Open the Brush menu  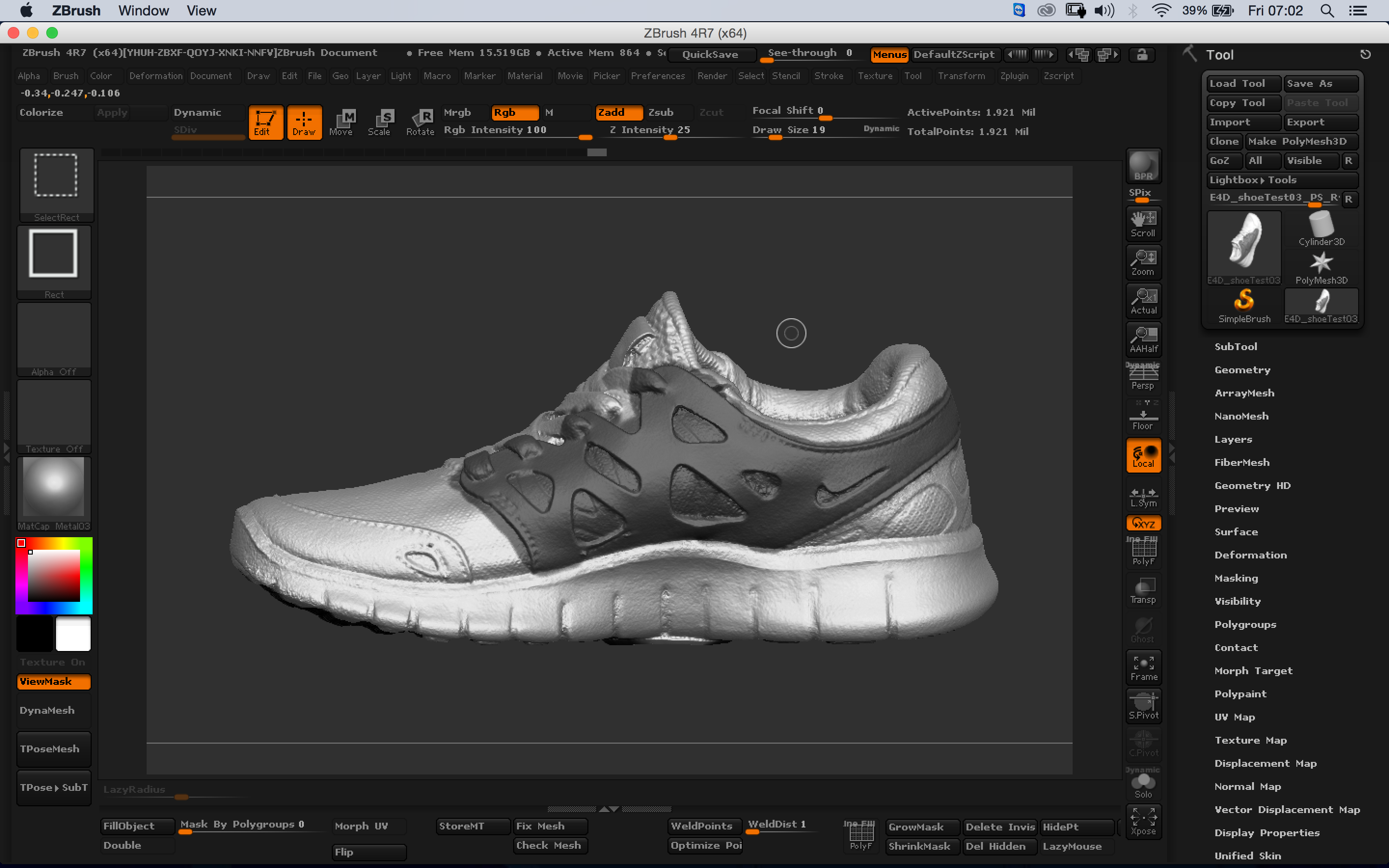66,76
